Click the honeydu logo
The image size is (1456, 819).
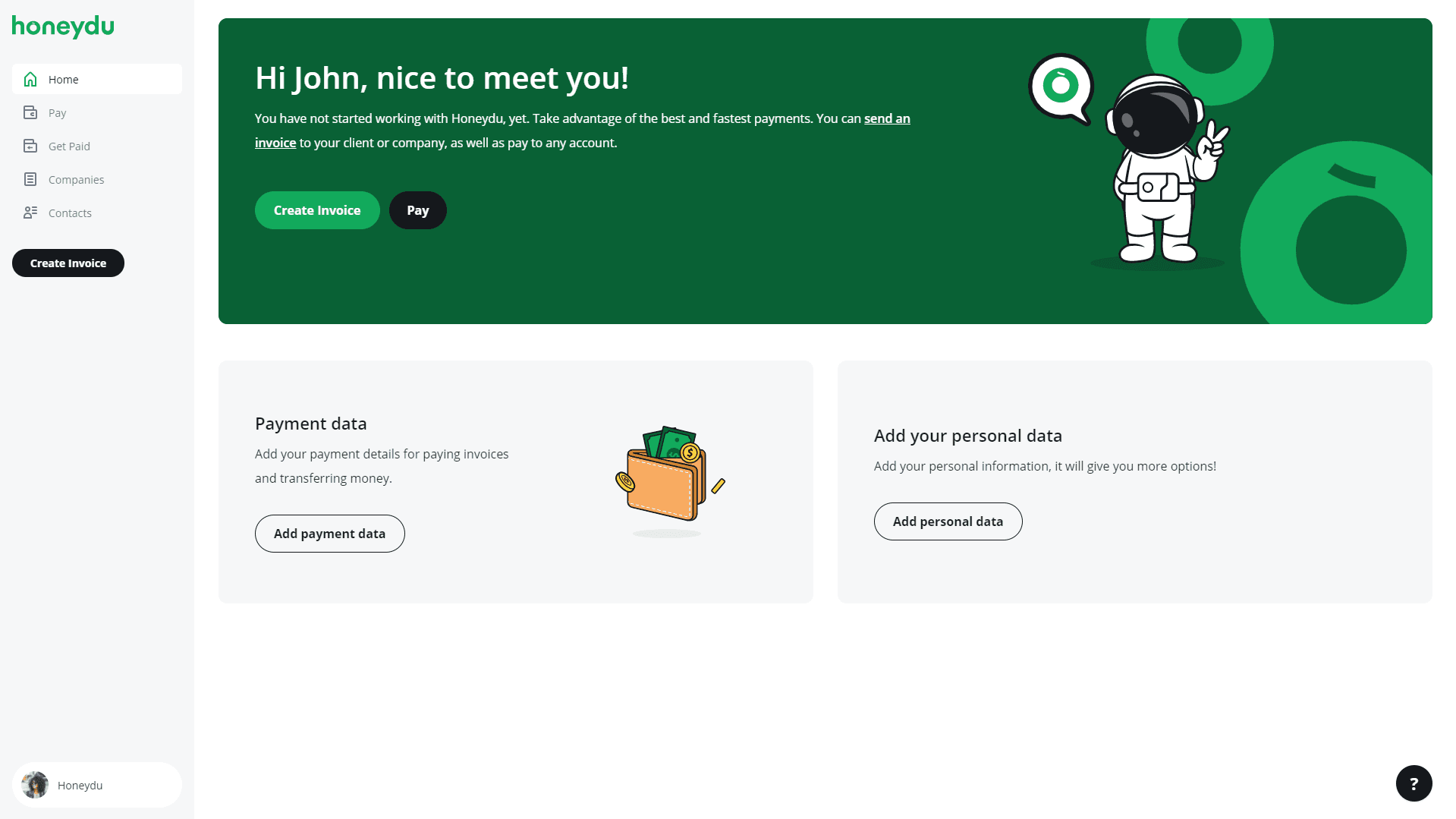(63, 27)
